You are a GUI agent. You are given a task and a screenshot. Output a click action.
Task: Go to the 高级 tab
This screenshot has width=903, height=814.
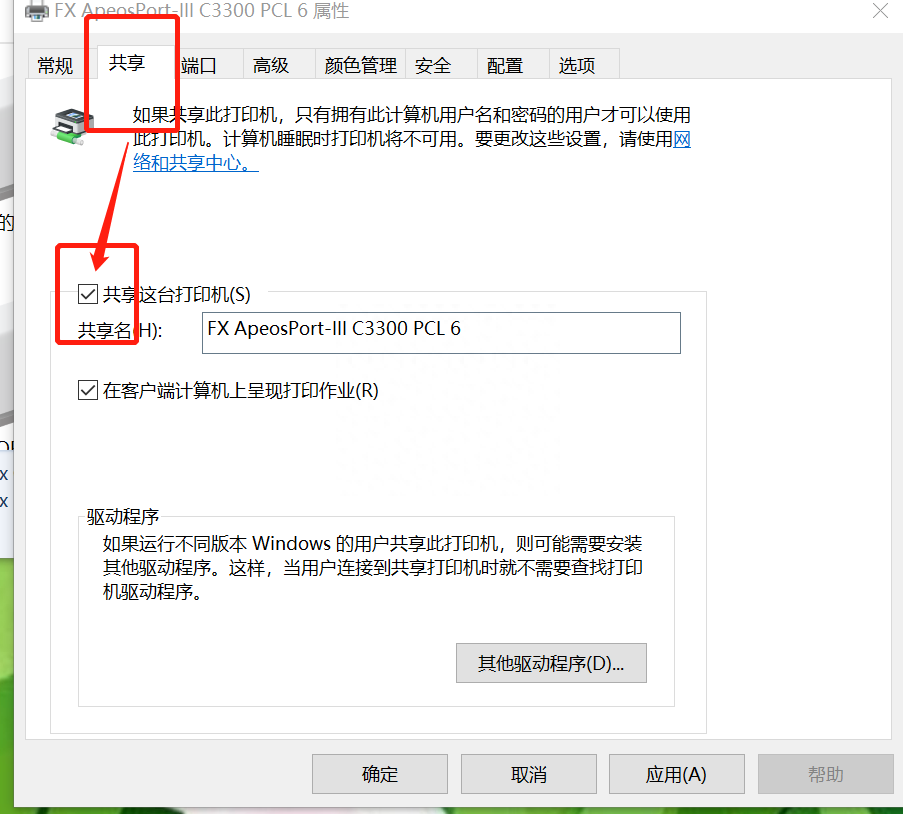click(271, 66)
